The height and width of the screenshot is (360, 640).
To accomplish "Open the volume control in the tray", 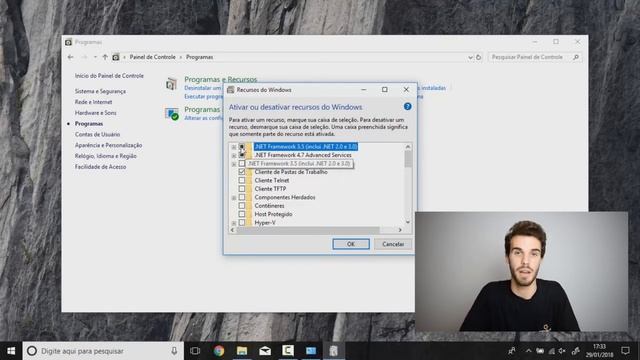I will [x=562, y=351].
